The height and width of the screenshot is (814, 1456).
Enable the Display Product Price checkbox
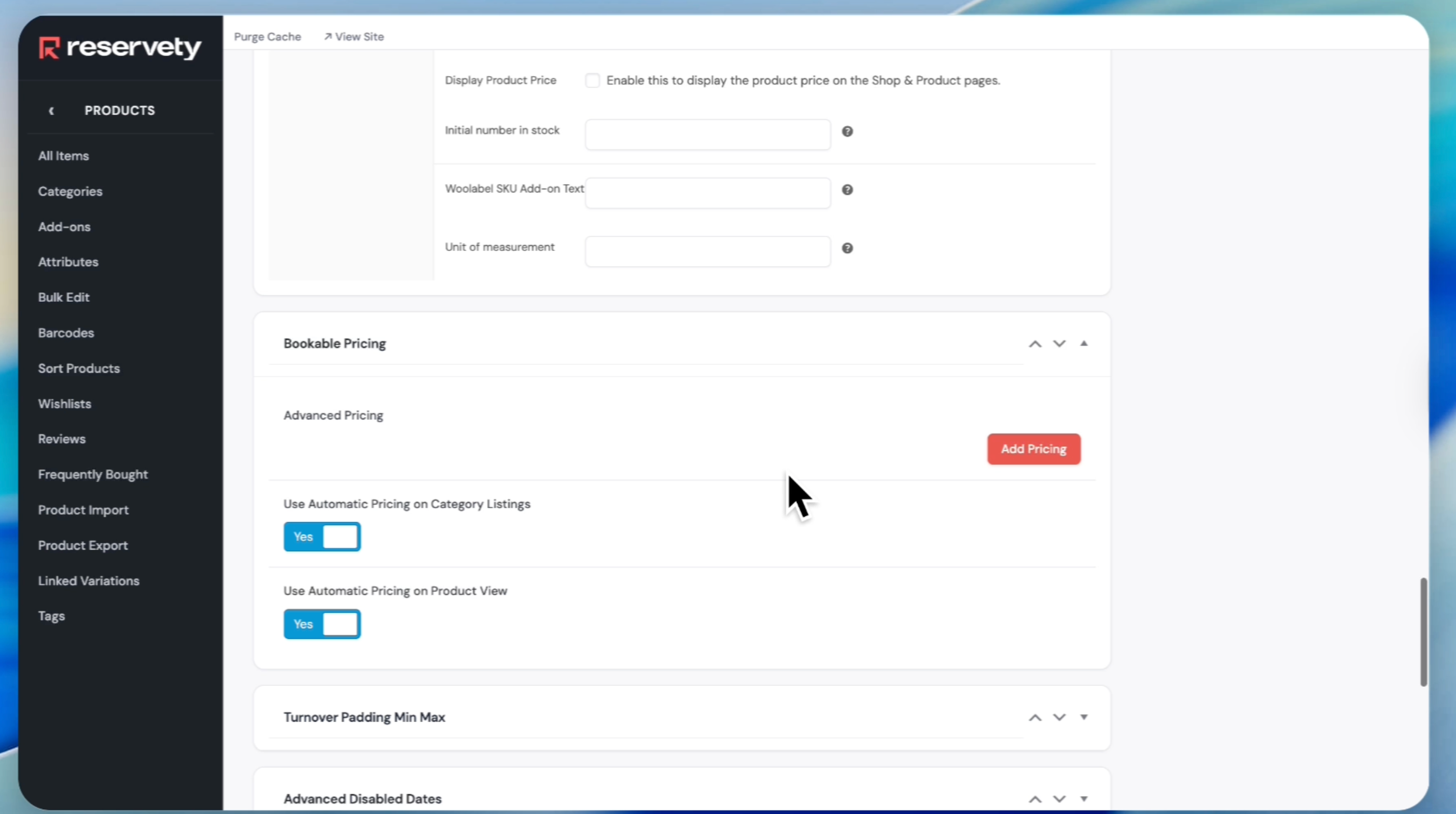[592, 80]
